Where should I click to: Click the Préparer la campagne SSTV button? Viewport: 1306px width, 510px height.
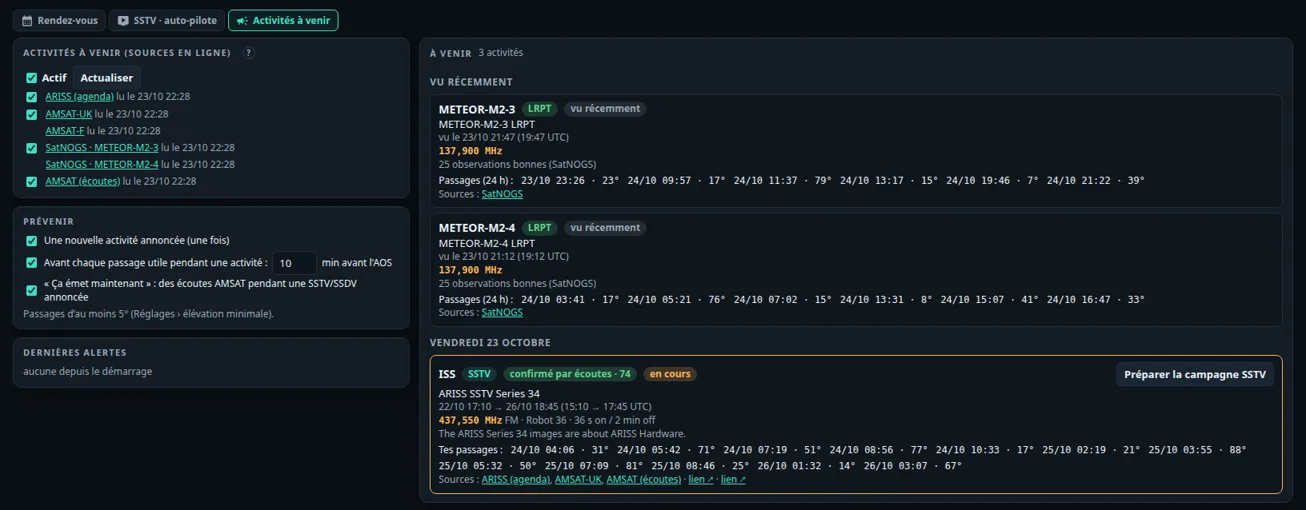(x=1194, y=375)
